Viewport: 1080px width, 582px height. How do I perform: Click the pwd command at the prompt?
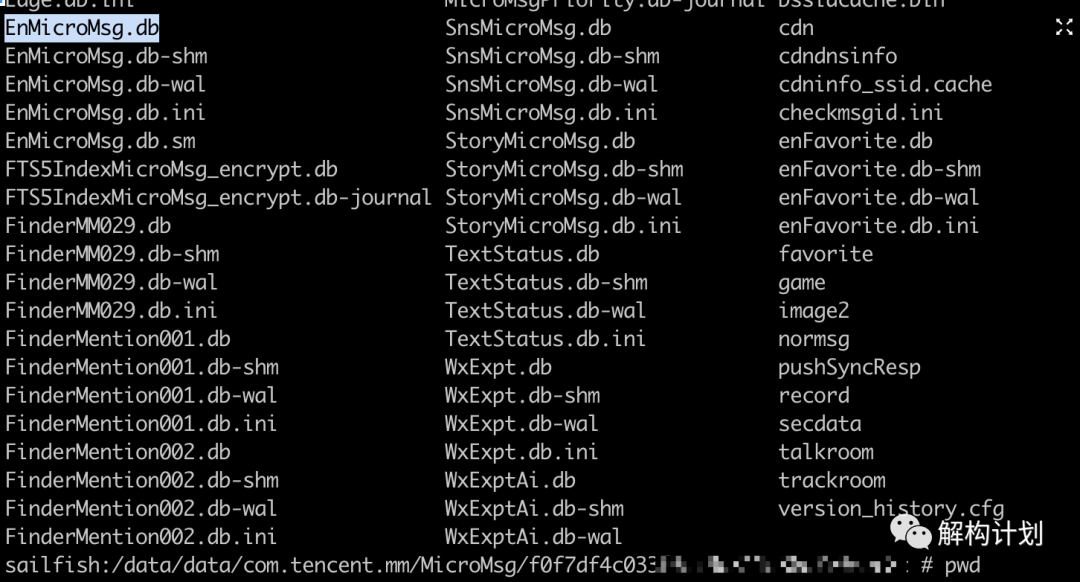[962, 566]
